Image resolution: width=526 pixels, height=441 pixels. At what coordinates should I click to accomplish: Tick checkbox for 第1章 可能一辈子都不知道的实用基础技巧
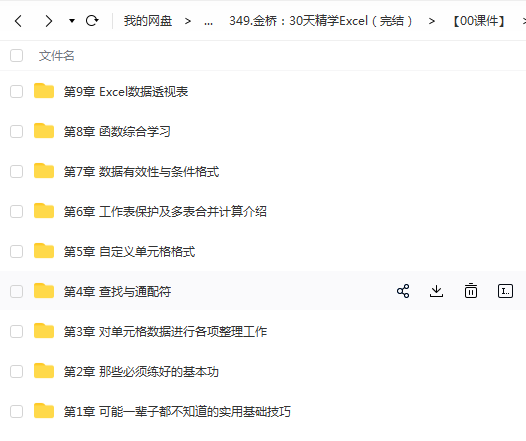(16, 411)
